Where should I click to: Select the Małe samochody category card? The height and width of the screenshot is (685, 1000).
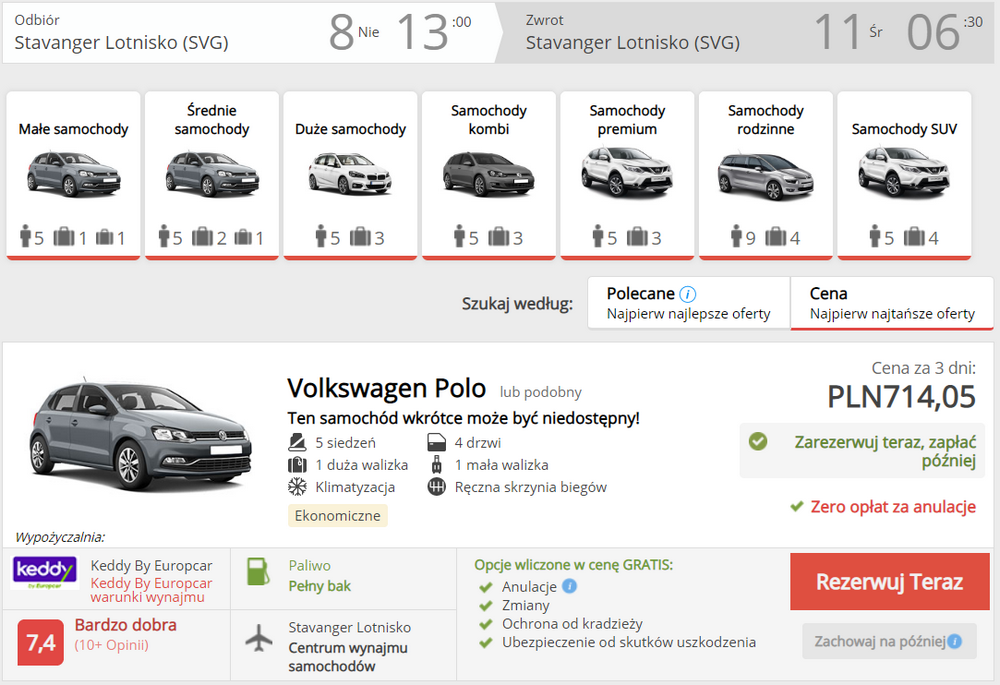(73, 175)
